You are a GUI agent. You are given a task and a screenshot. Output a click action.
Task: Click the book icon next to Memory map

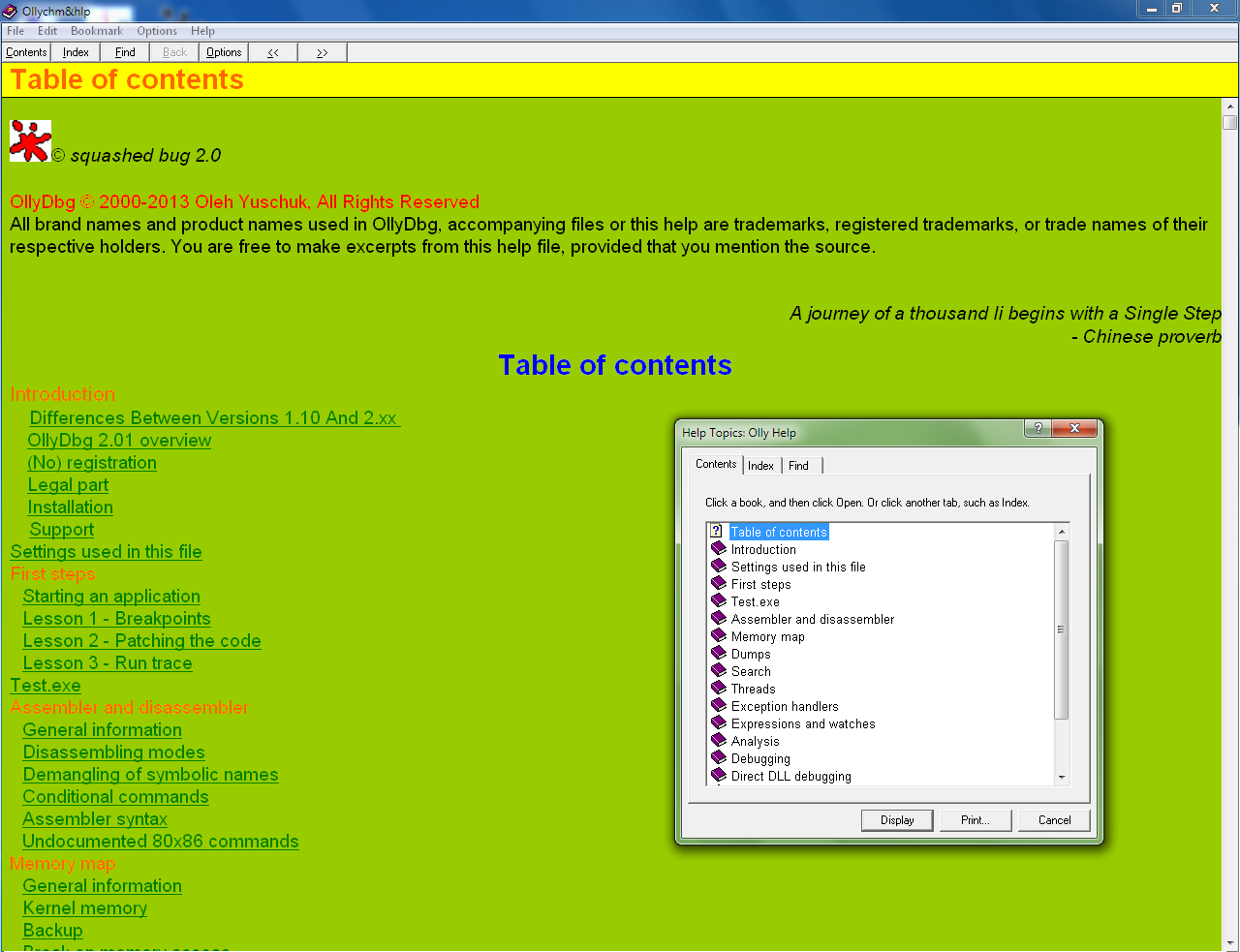click(x=718, y=636)
